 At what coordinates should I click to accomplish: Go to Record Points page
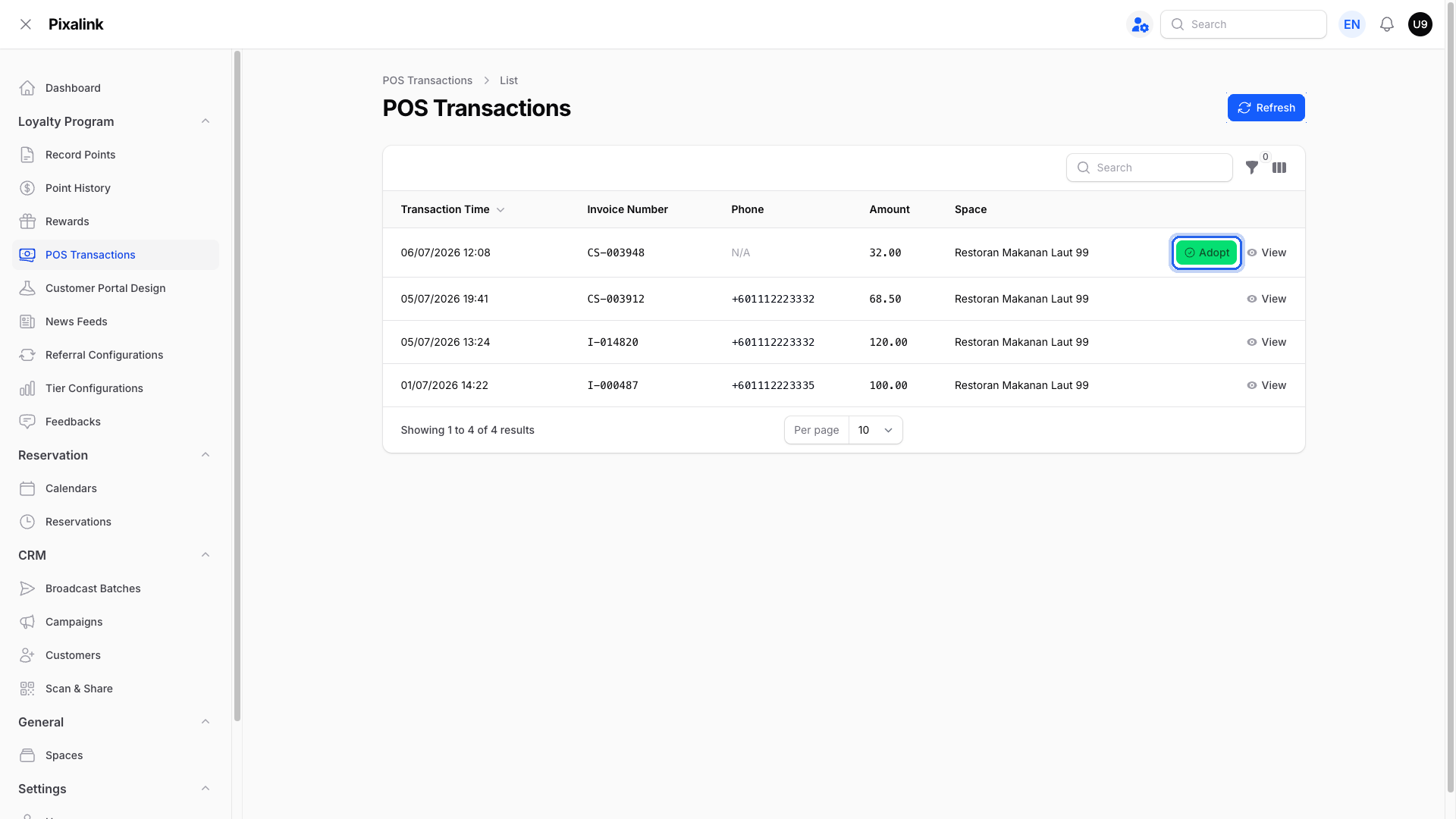[115, 155]
